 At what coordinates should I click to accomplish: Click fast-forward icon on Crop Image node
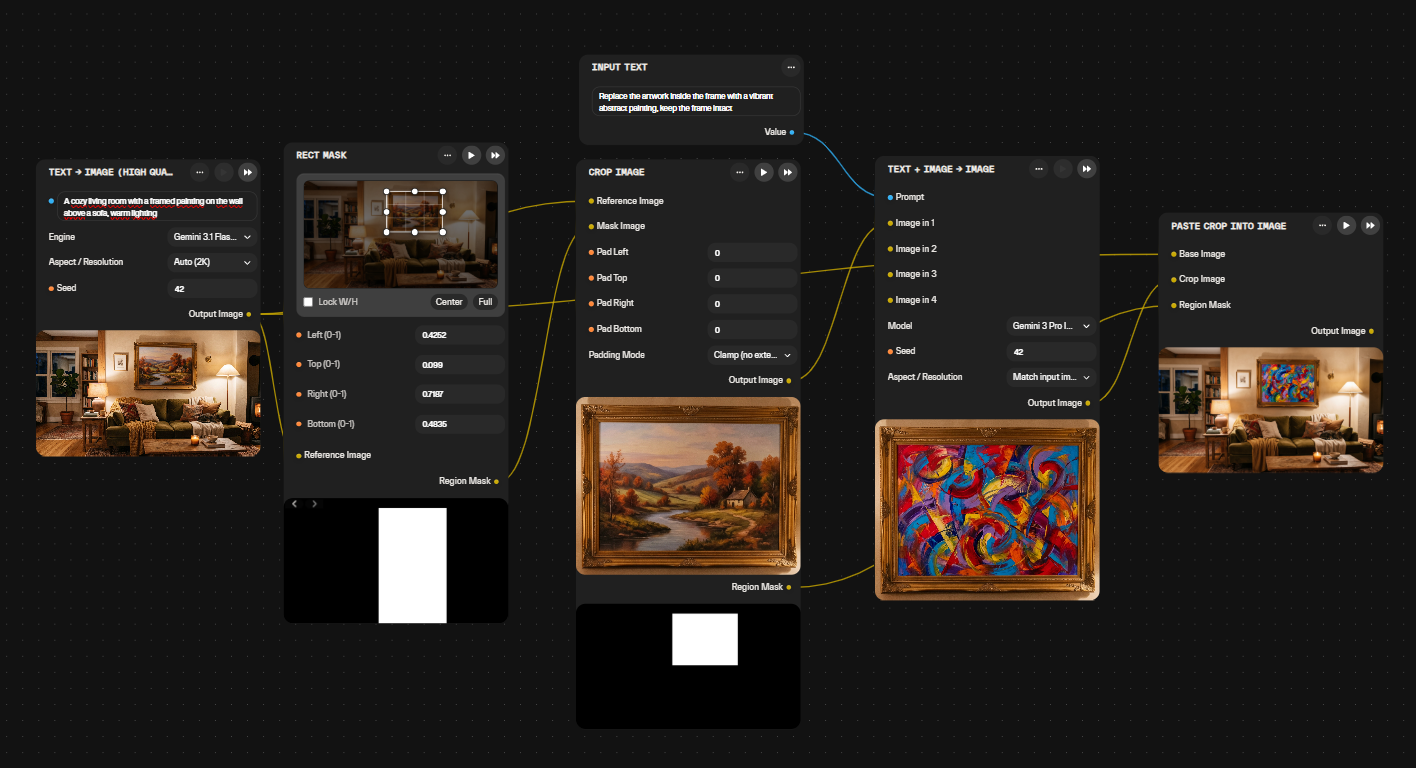pyautogui.click(x=788, y=172)
